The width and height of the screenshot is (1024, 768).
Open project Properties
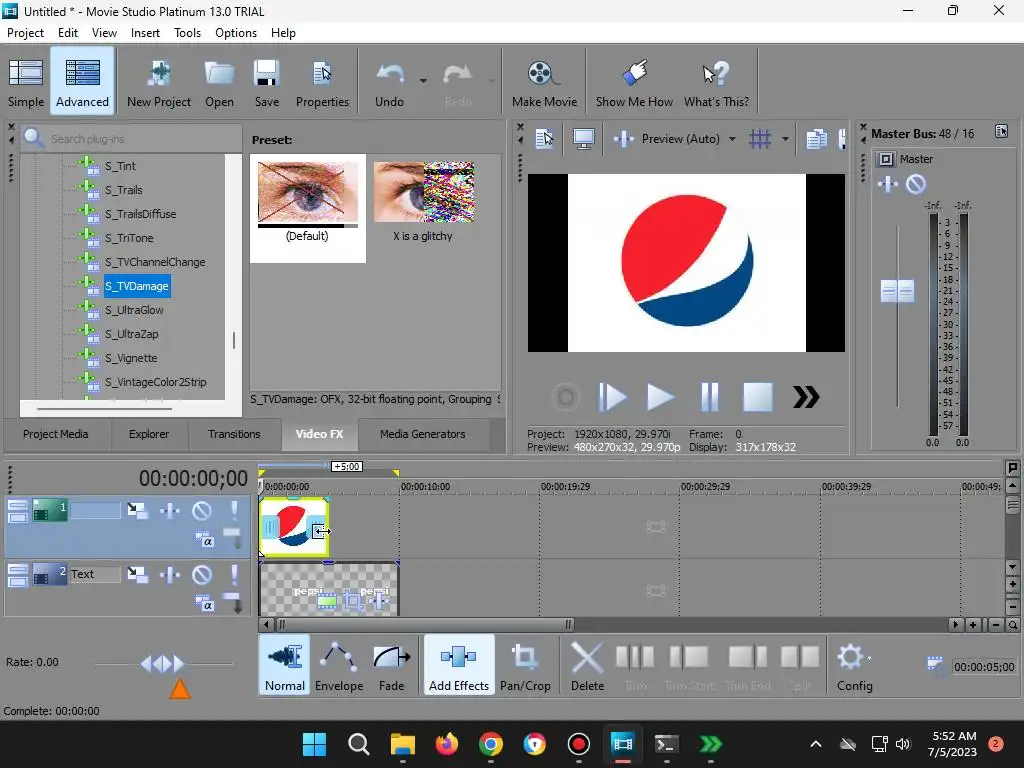point(322,82)
